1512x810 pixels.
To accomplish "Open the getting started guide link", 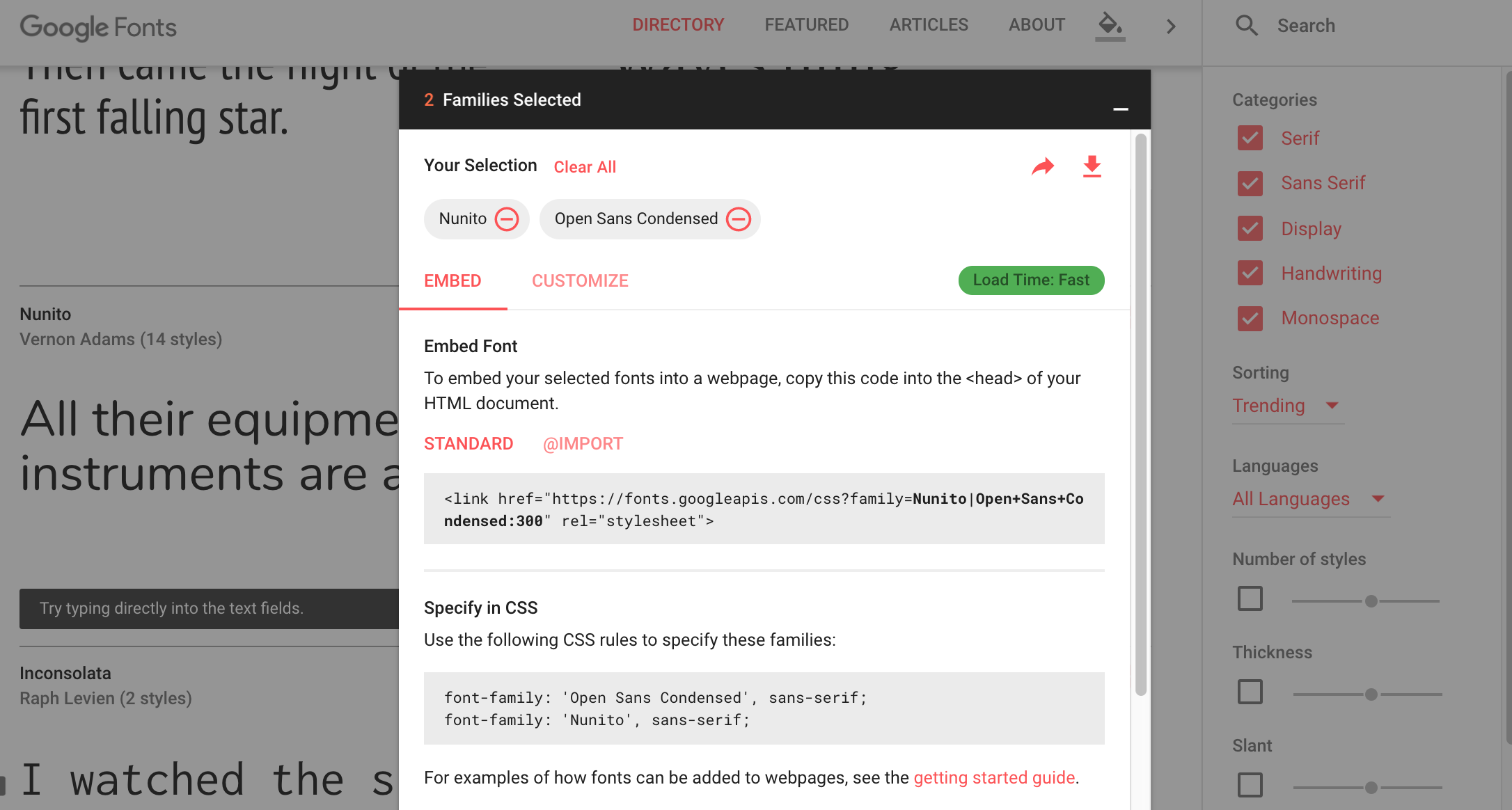I will (x=994, y=777).
